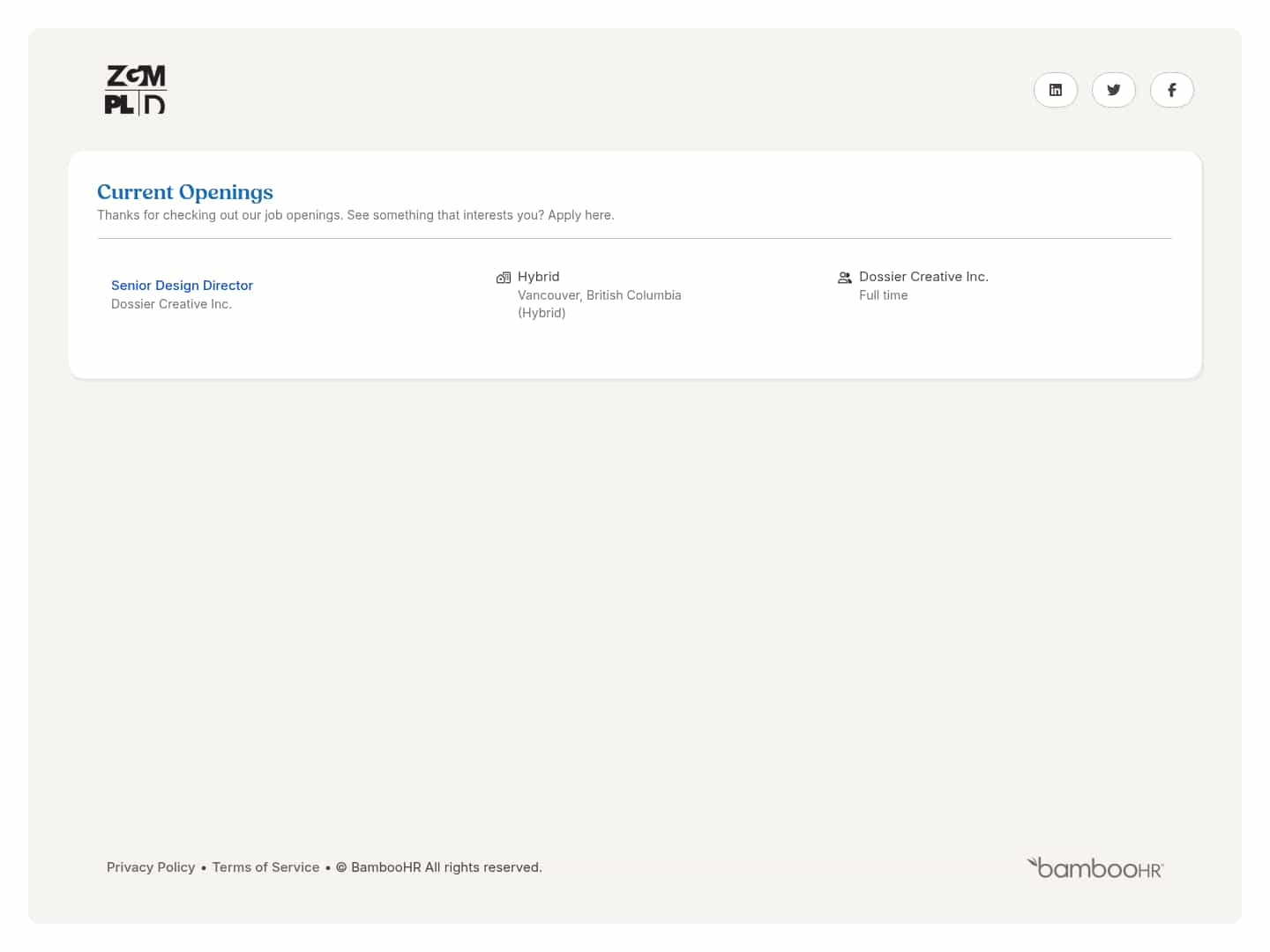Click the bullet separator between footer links
The image size is (1270, 952).
pyautogui.click(x=204, y=867)
